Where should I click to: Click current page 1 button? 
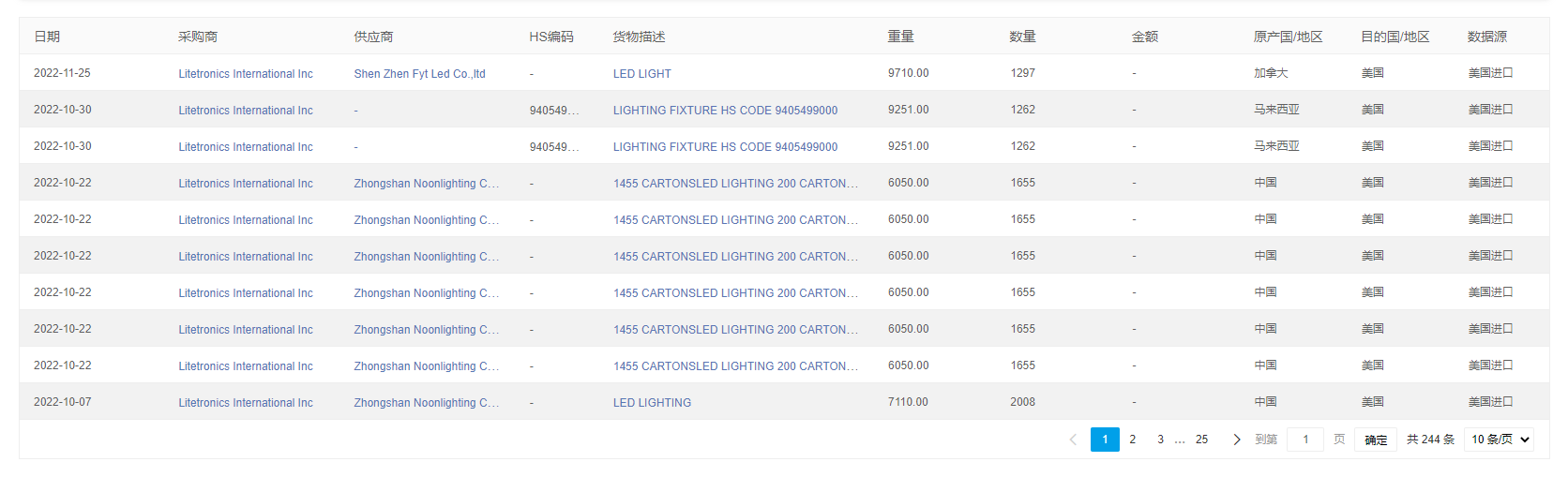(1105, 440)
